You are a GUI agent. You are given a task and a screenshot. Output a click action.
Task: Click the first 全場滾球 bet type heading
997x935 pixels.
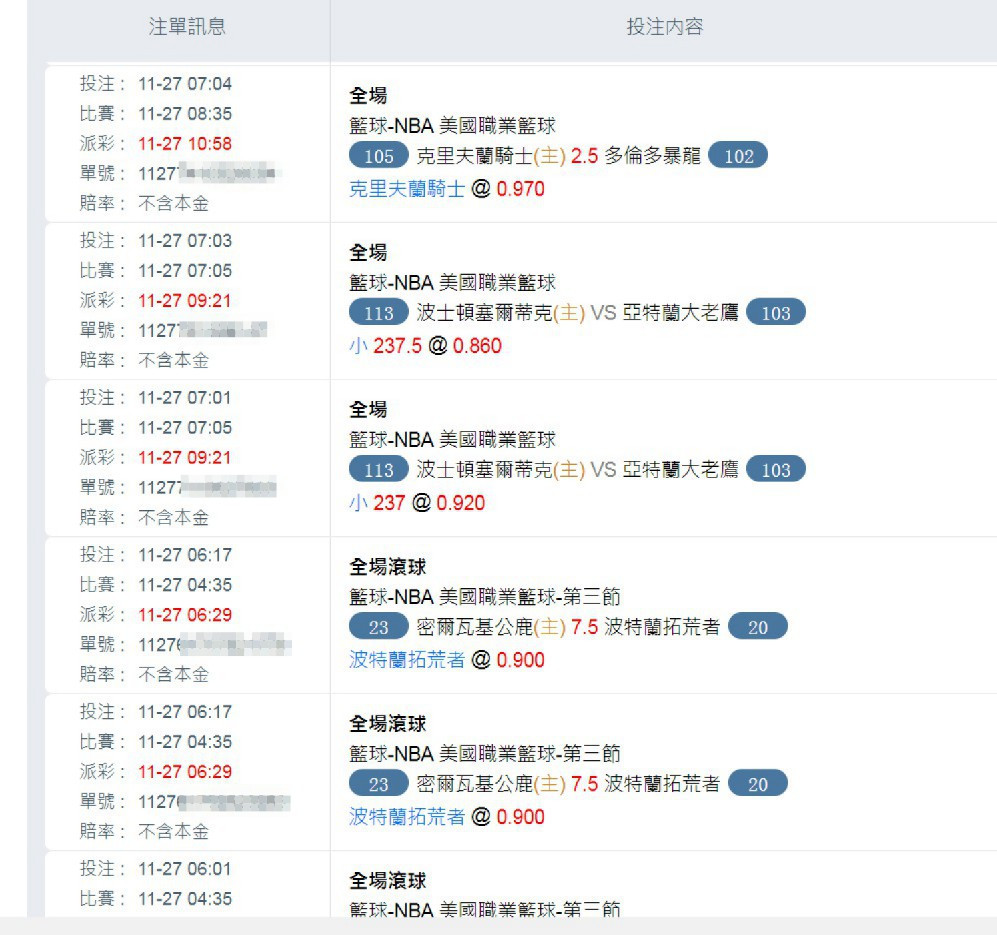(x=387, y=567)
